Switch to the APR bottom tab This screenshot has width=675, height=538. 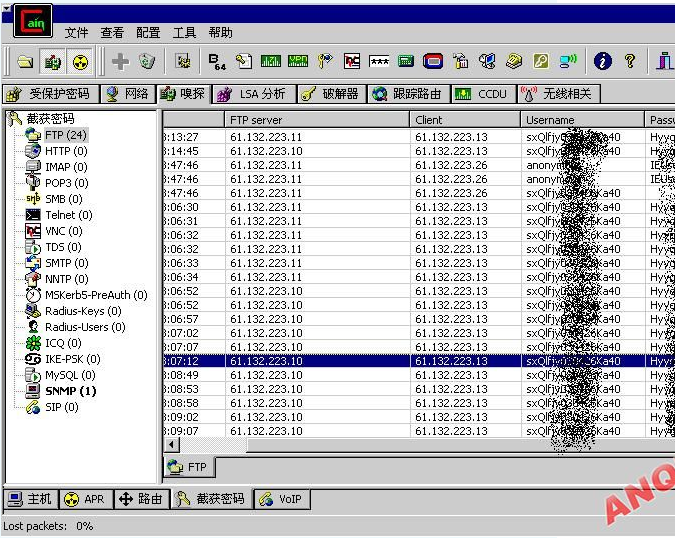(x=86, y=499)
